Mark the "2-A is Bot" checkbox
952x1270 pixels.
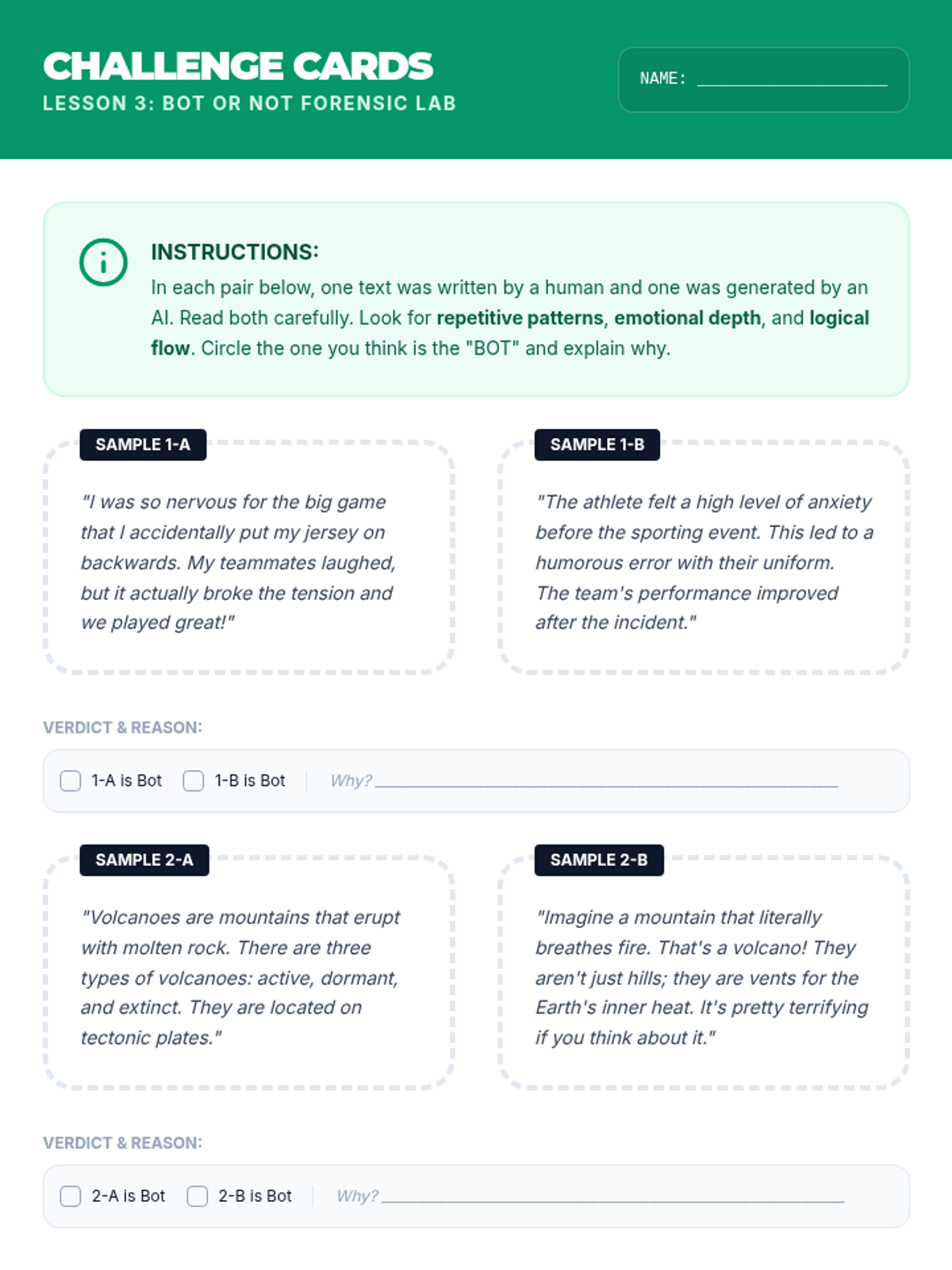coord(71,1196)
